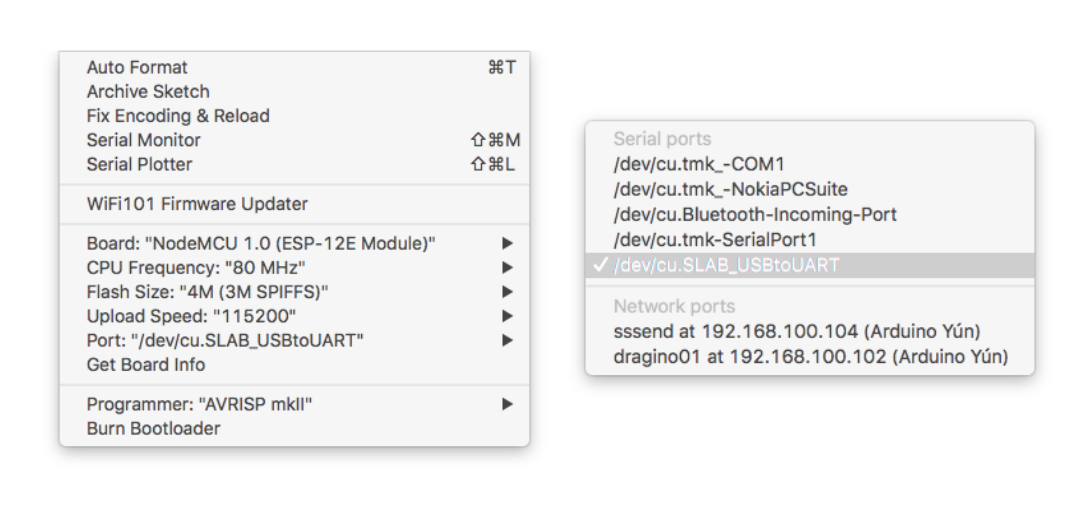This screenshot has height=531, width=1072.
Task: Open Upload Speed 115200 submenu
Action: [x=294, y=316]
